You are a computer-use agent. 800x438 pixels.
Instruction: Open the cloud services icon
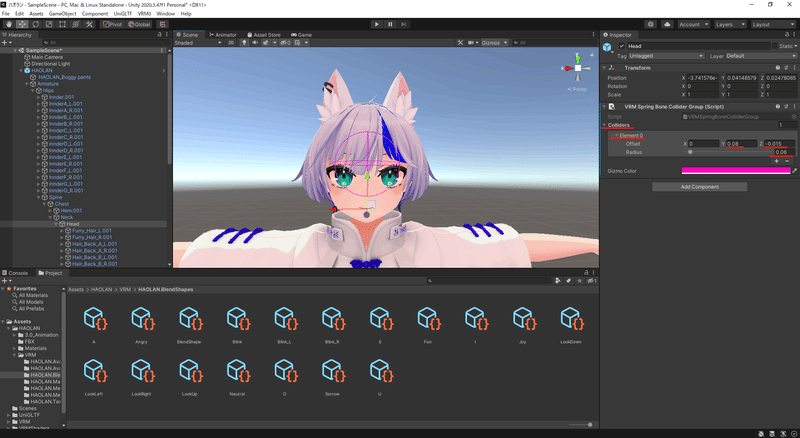[667, 24]
